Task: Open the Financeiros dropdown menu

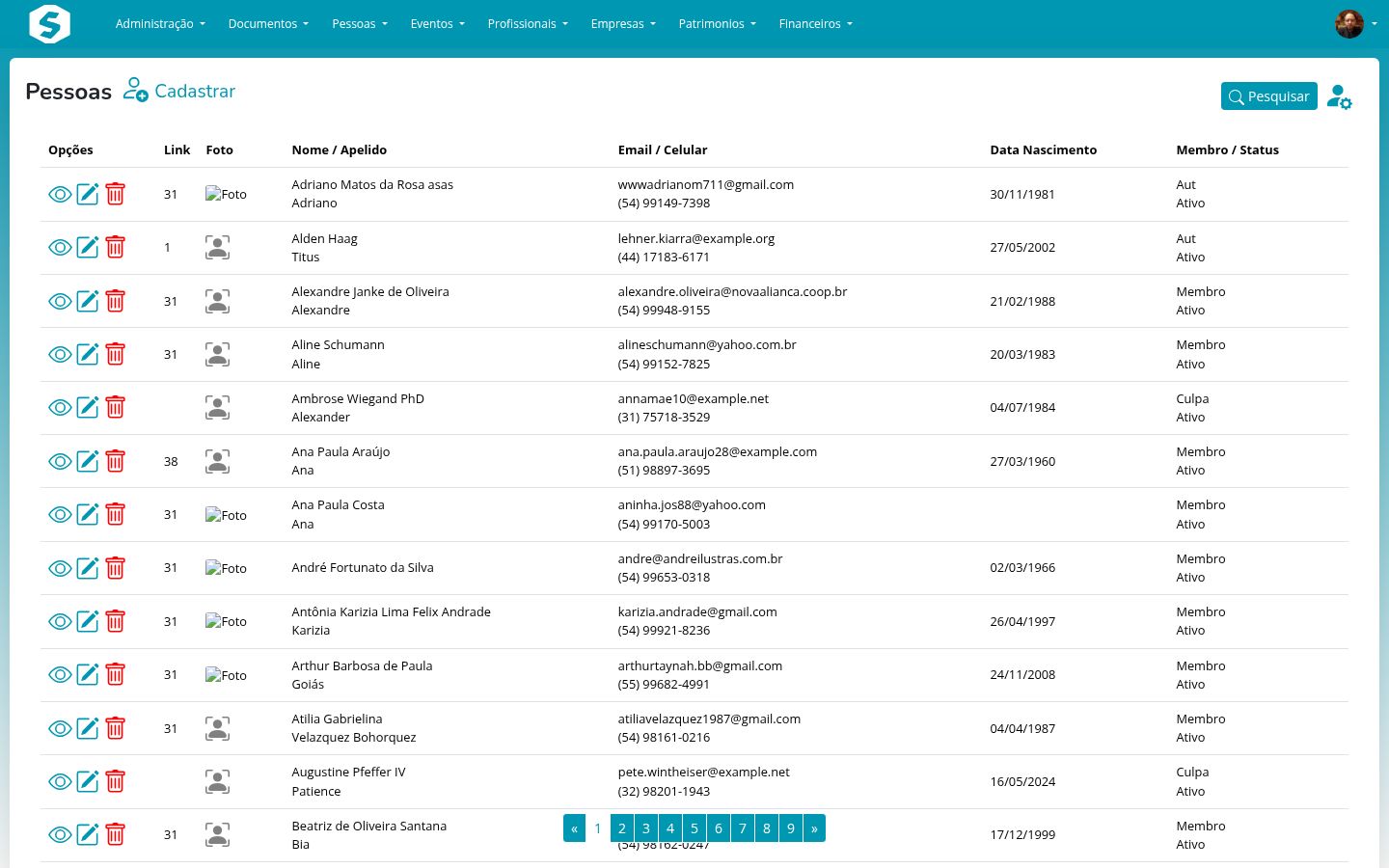Action: pos(816,24)
